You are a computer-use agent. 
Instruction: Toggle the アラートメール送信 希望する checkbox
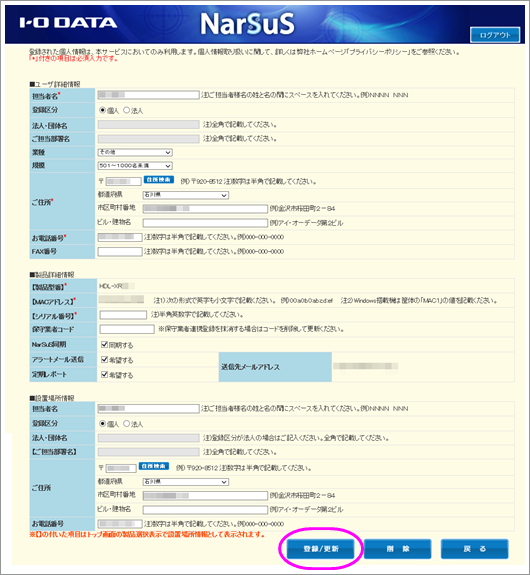pos(105,359)
